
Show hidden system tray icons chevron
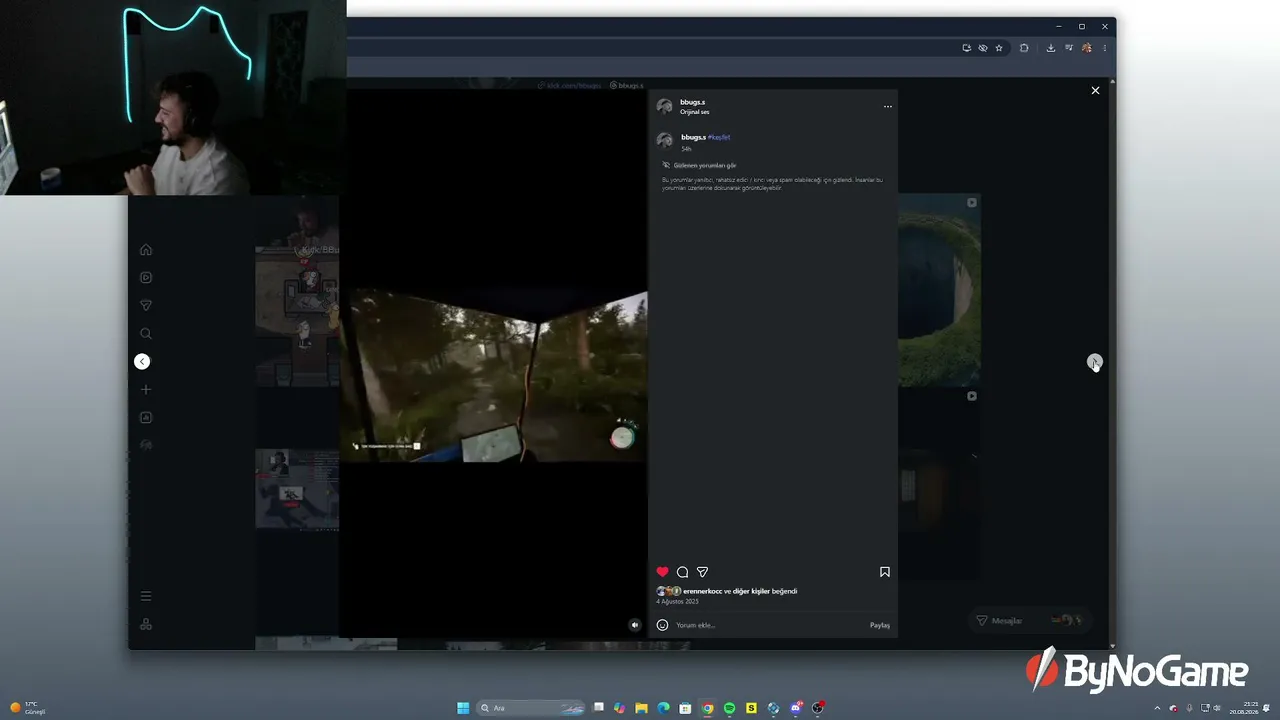pyautogui.click(x=1158, y=708)
